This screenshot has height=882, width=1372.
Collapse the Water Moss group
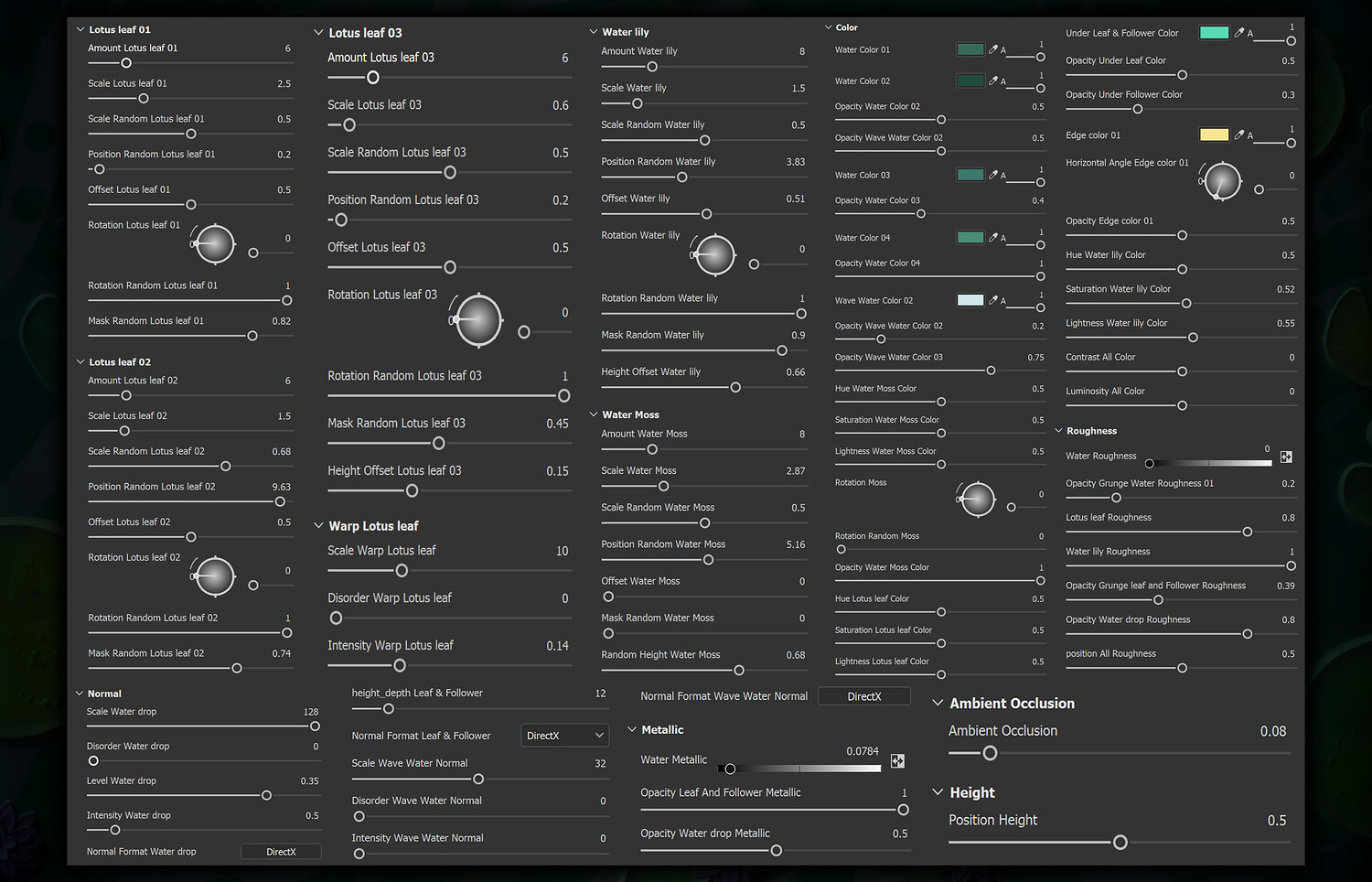[x=594, y=414]
